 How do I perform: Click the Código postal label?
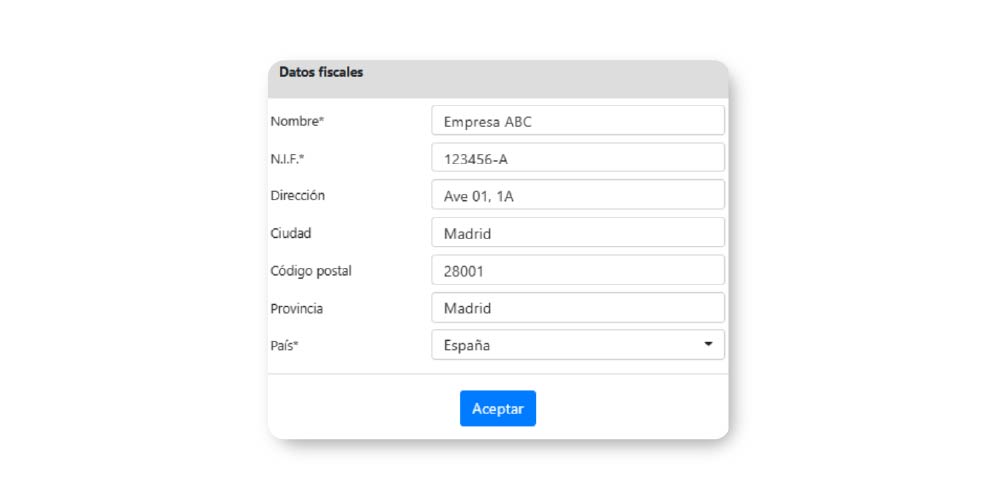tap(311, 271)
